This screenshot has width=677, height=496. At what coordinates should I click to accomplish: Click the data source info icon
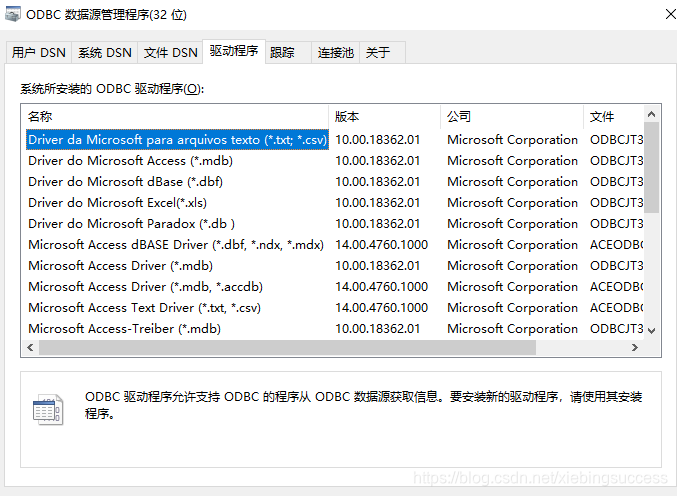click(x=48, y=409)
